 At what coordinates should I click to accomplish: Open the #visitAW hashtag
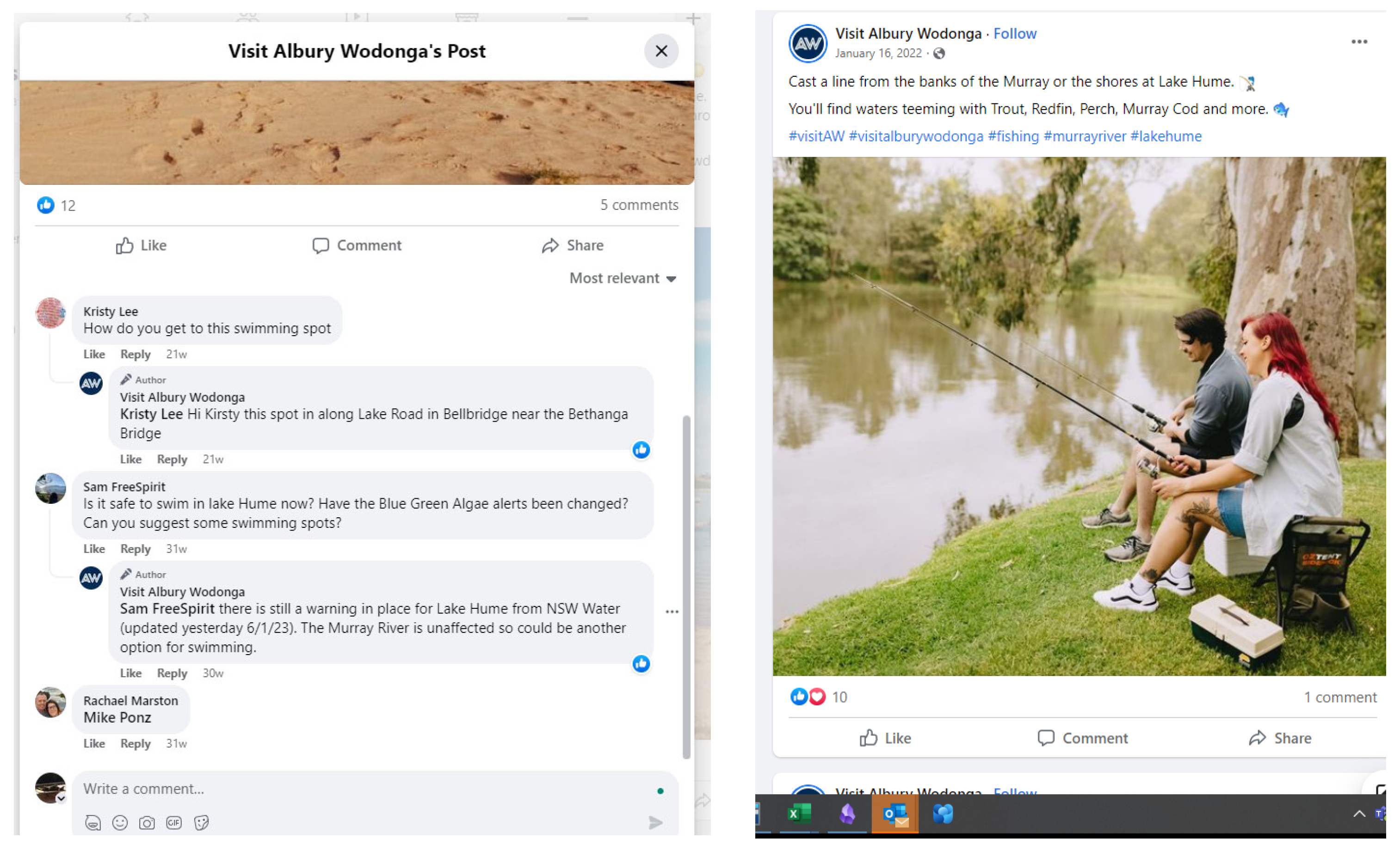(x=816, y=136)
